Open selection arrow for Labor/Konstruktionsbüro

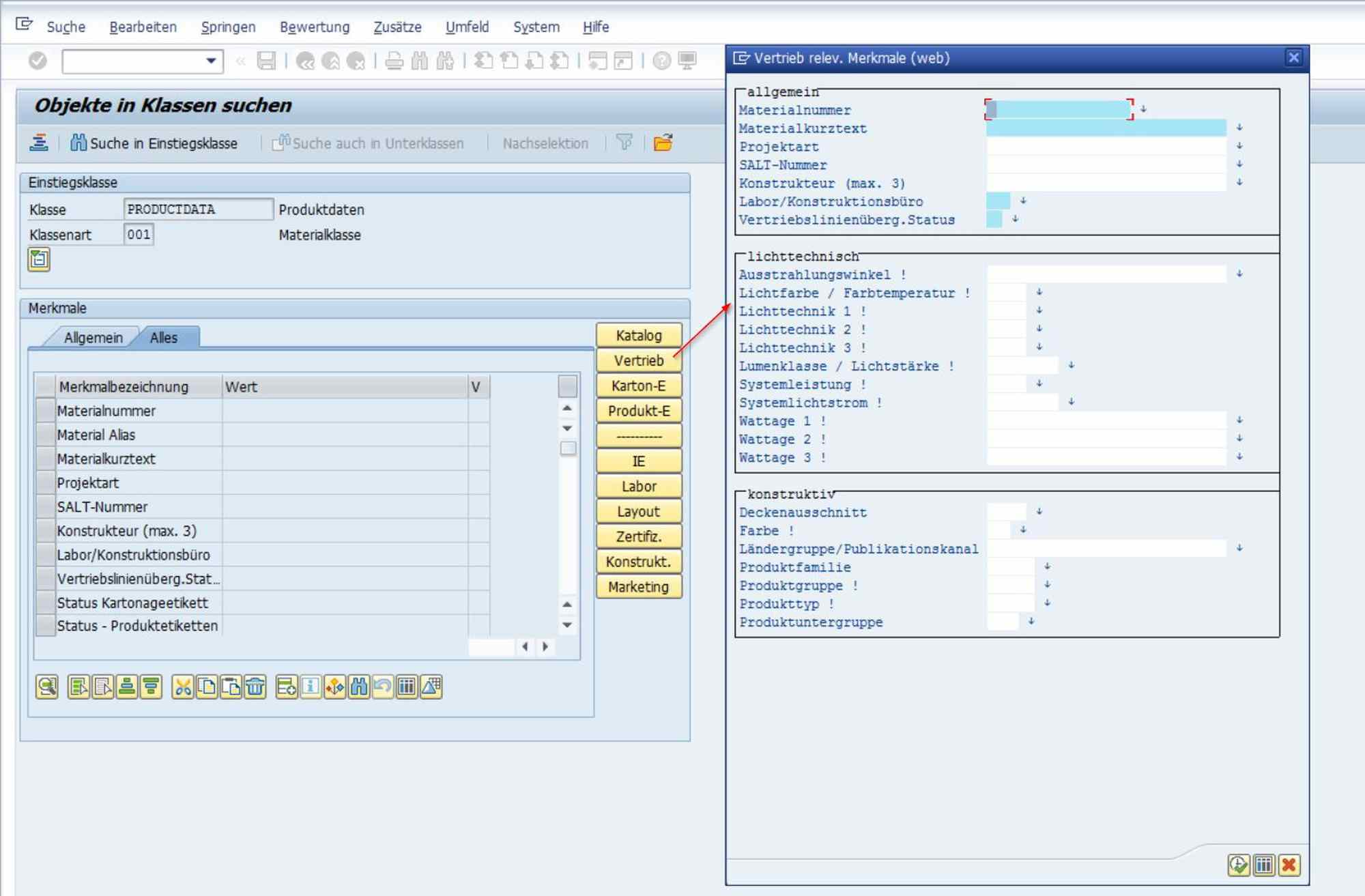click(x=1023, y=201)
